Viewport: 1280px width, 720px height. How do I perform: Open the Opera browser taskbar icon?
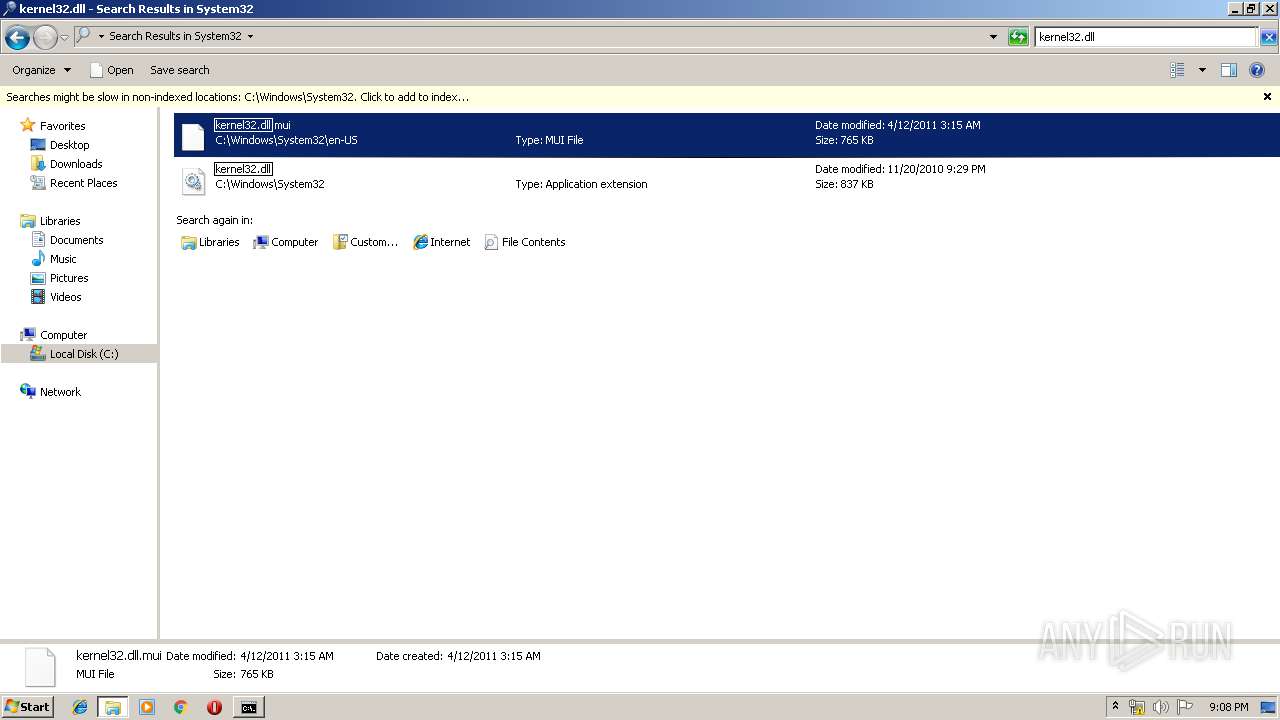click(214, 707)
